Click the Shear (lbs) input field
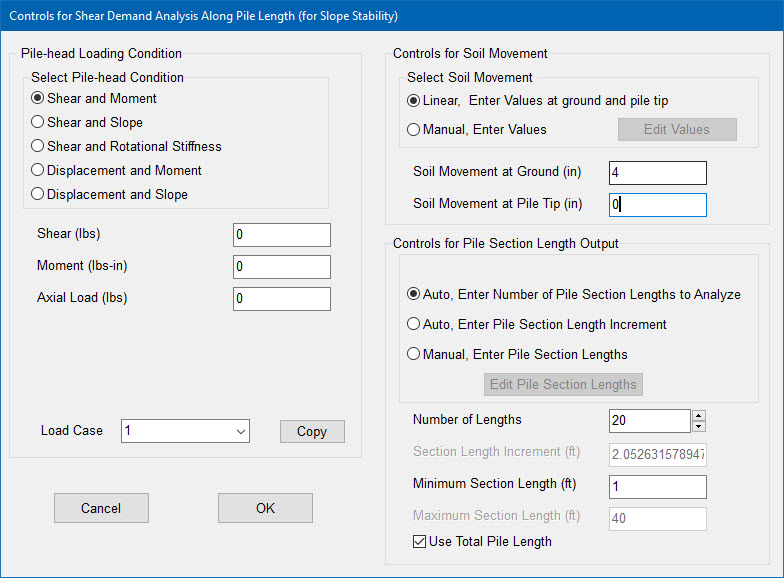The image size is (784, 578). point(282,234)
